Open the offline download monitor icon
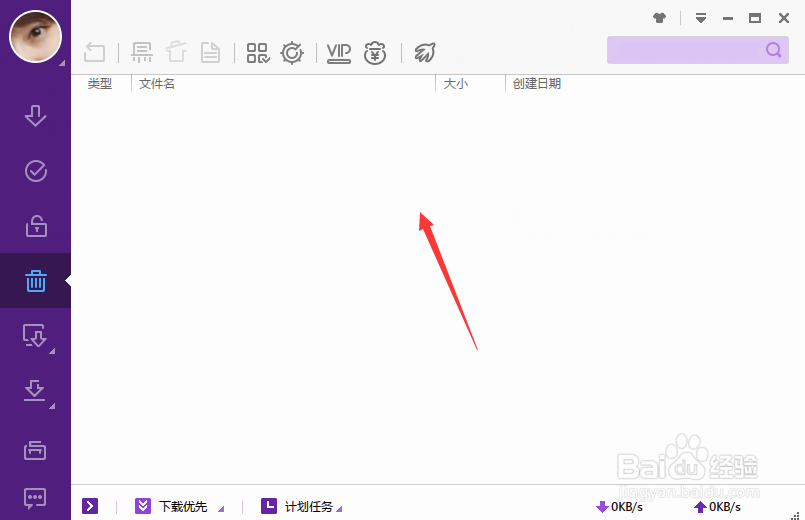Image resolution: width=805 pixels, height=520 pixels. click(34, 336)
